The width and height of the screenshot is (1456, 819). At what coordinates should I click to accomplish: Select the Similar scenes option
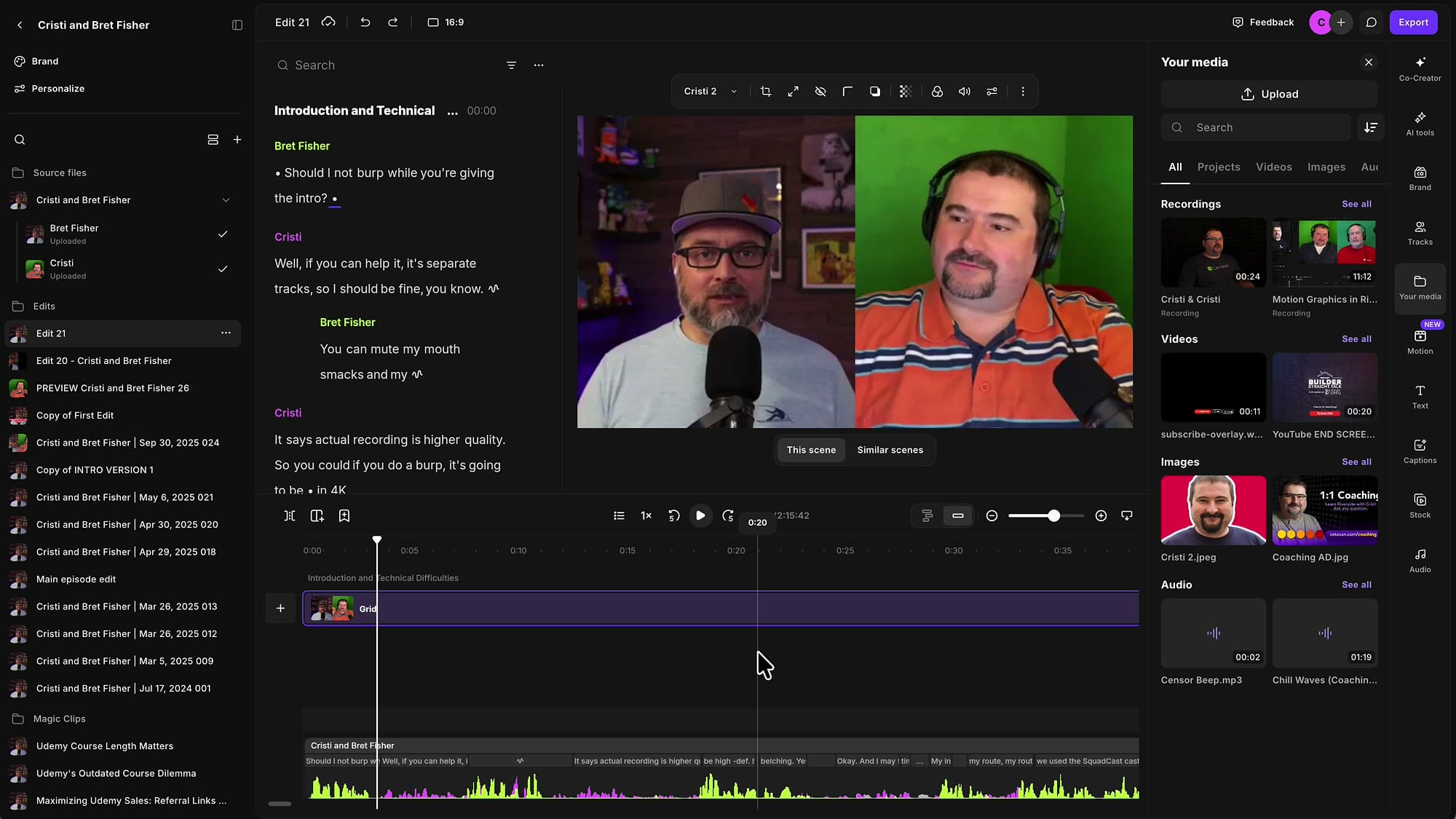point(890,450)
